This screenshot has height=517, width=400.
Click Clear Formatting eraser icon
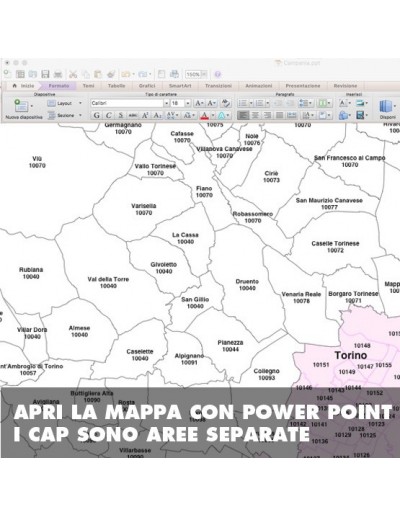pyautogui.click(x=226, y=103)
